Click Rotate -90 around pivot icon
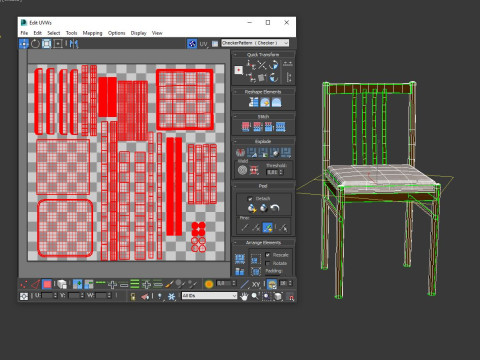Screen dimensions: 480x360 [274, 78]
